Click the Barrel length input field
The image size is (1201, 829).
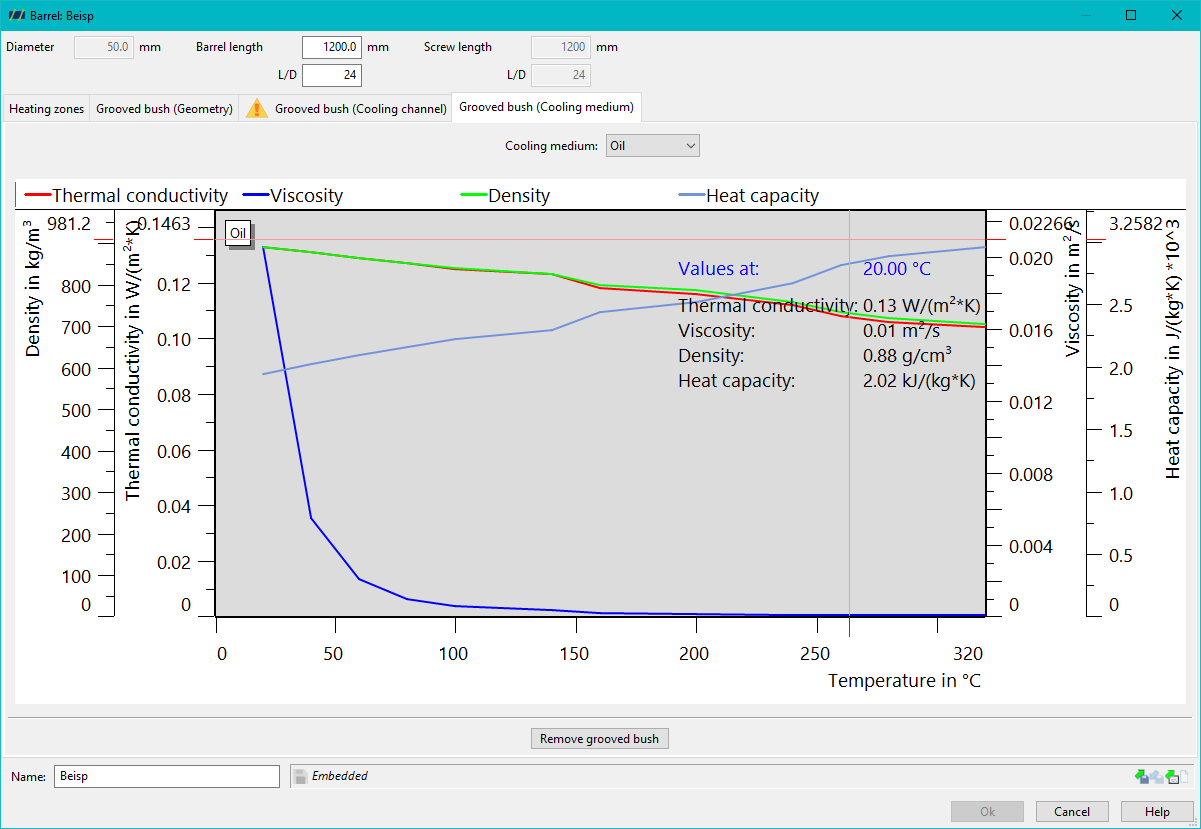332,47
